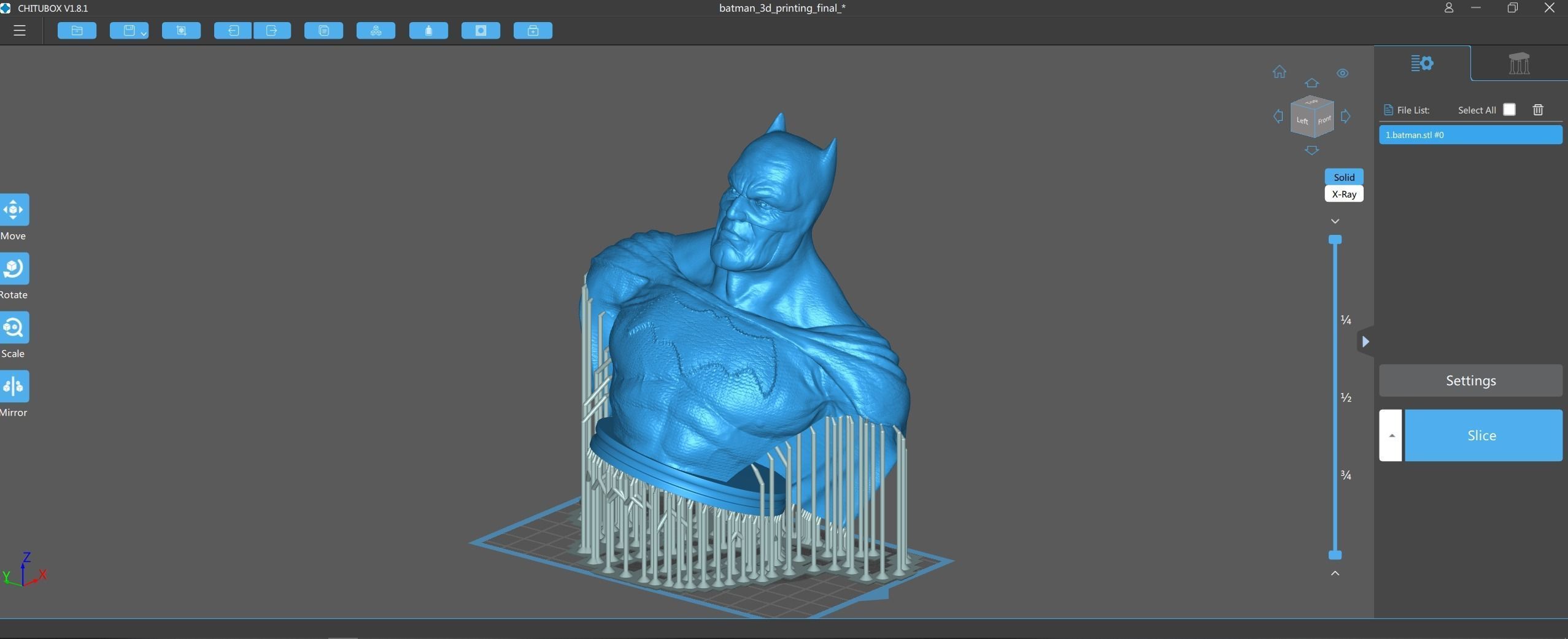This screenshot has width=1568, height=639.
Task: Click the user account icon
Action: pos(1448,8)
